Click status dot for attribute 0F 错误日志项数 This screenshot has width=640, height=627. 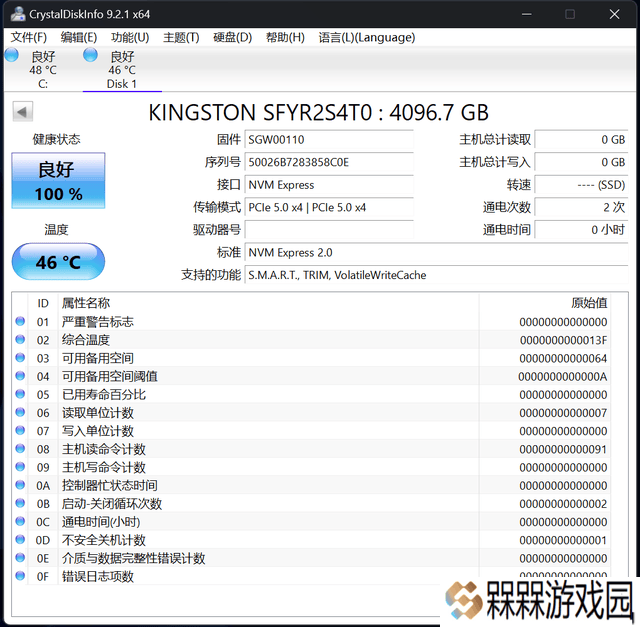(20, 576)
